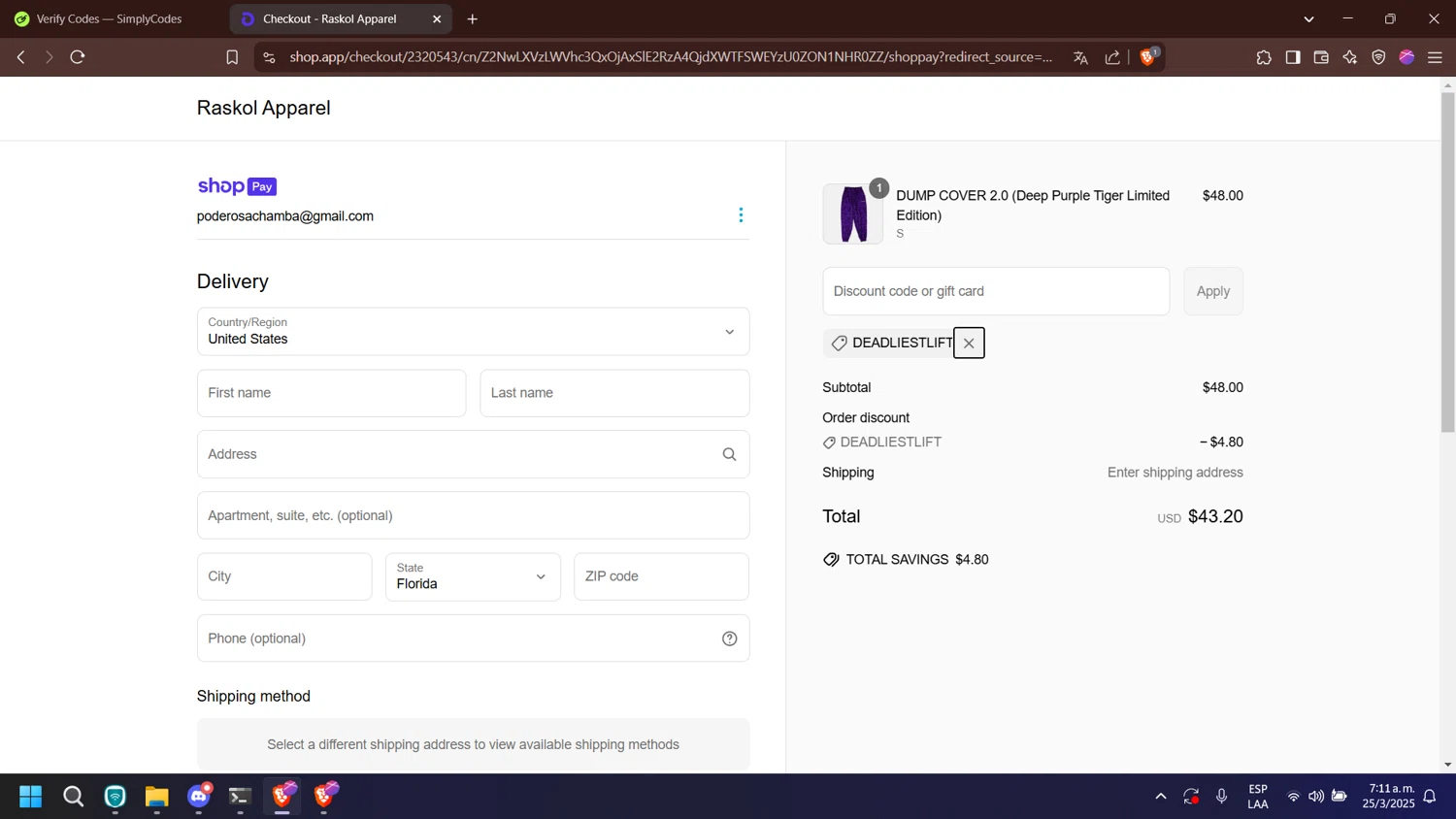Click the address search magnifier icon
Image resolution: width=1456 pixels, height=819 pixels.
729,454
